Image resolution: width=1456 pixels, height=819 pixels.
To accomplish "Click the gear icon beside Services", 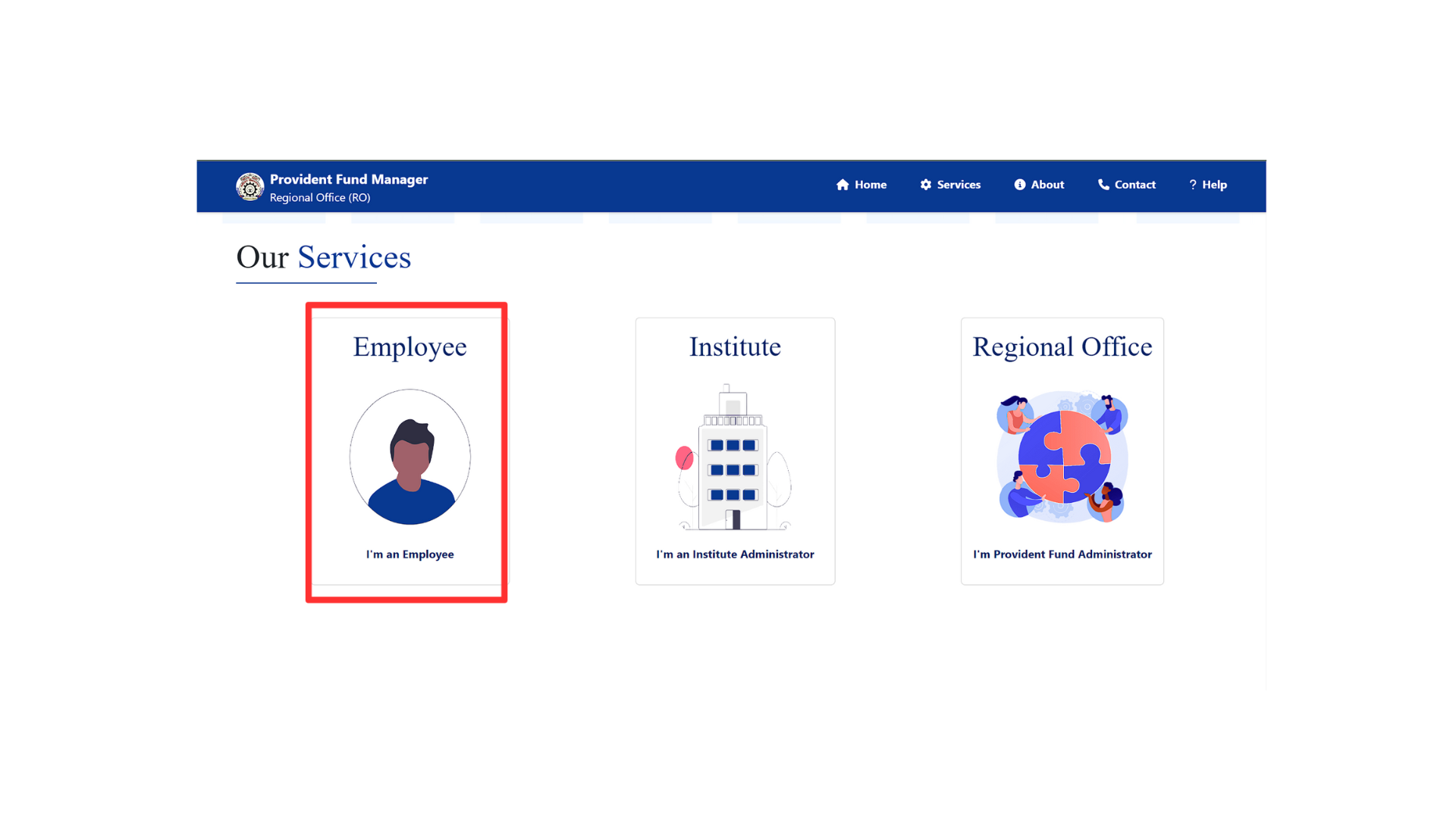I will [926, 185].
